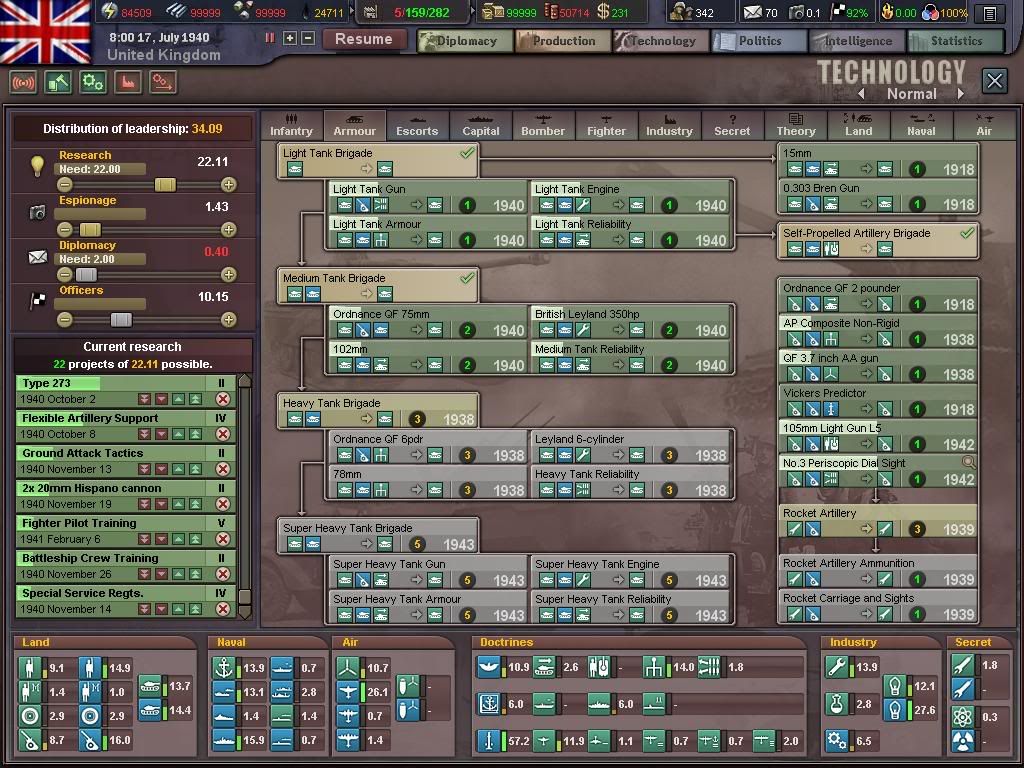
Task: Decrease Espionage leadership with the minus button
Action: coord(64,229)
